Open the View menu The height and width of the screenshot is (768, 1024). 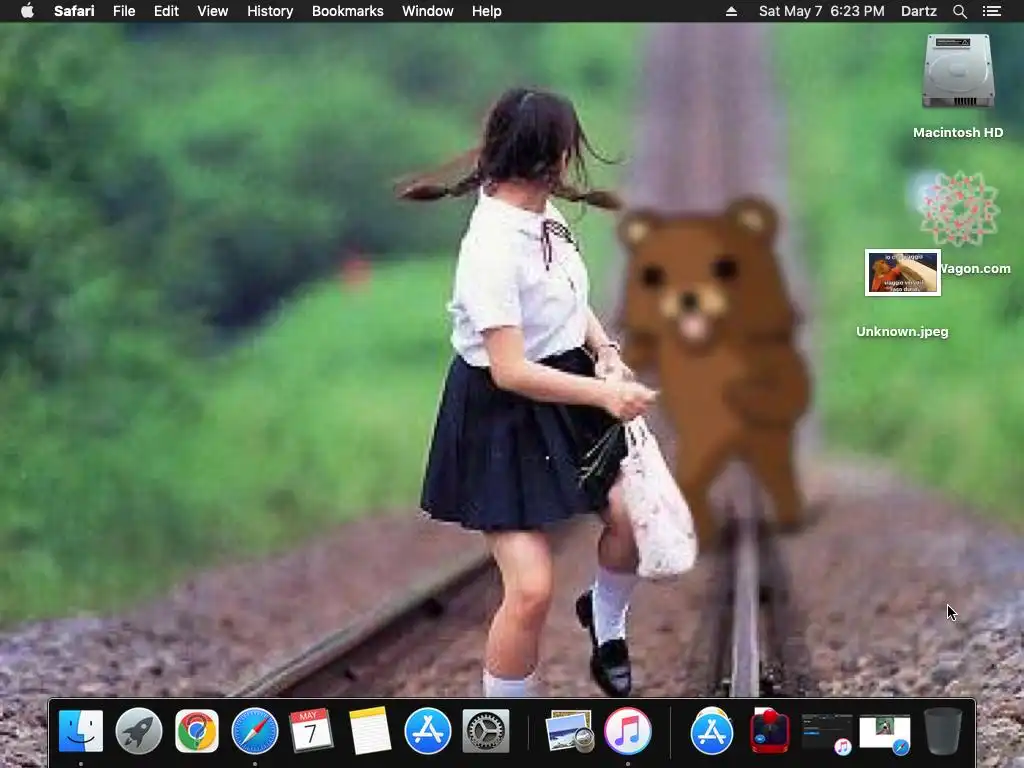click(213, 11)
